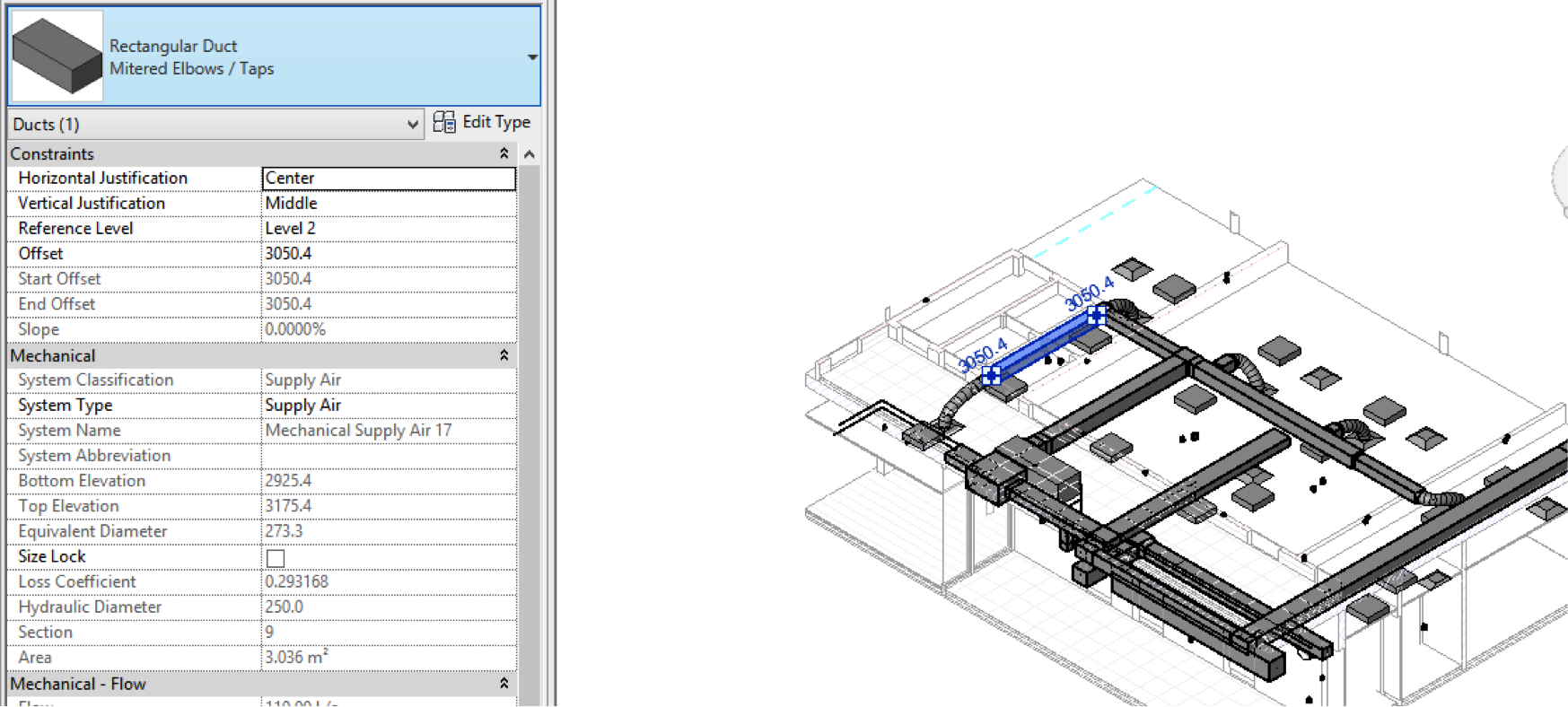Screen dimensions: 1568x707
Task: Collapse the Mechanical - Flow section
Action: coord(504,684)
